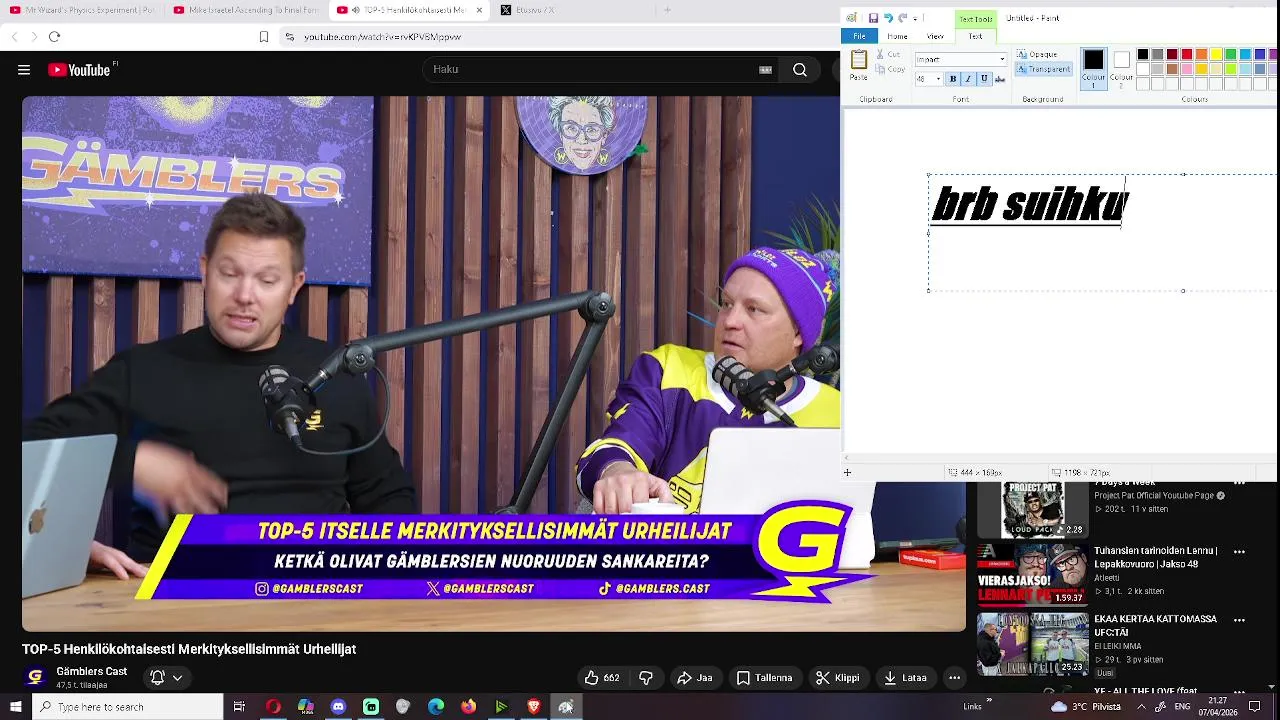
Task: Redo the Paint action
Action: point(902,18)
